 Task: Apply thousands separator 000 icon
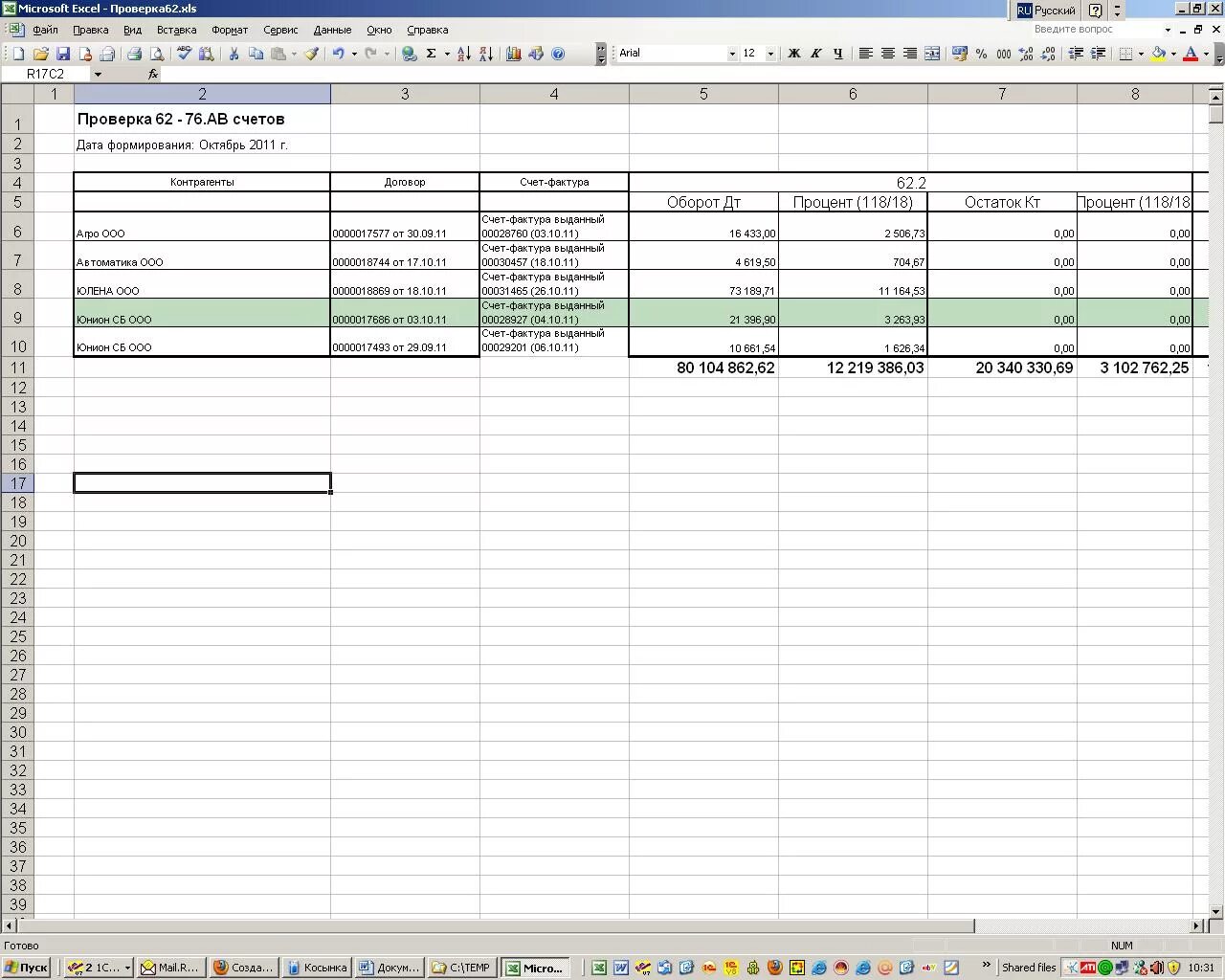[1004, 54]
